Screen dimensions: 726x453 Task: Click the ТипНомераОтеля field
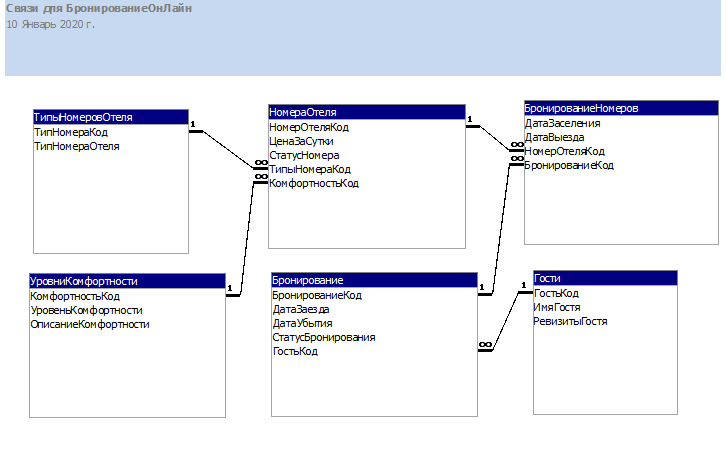click(77, 146)
